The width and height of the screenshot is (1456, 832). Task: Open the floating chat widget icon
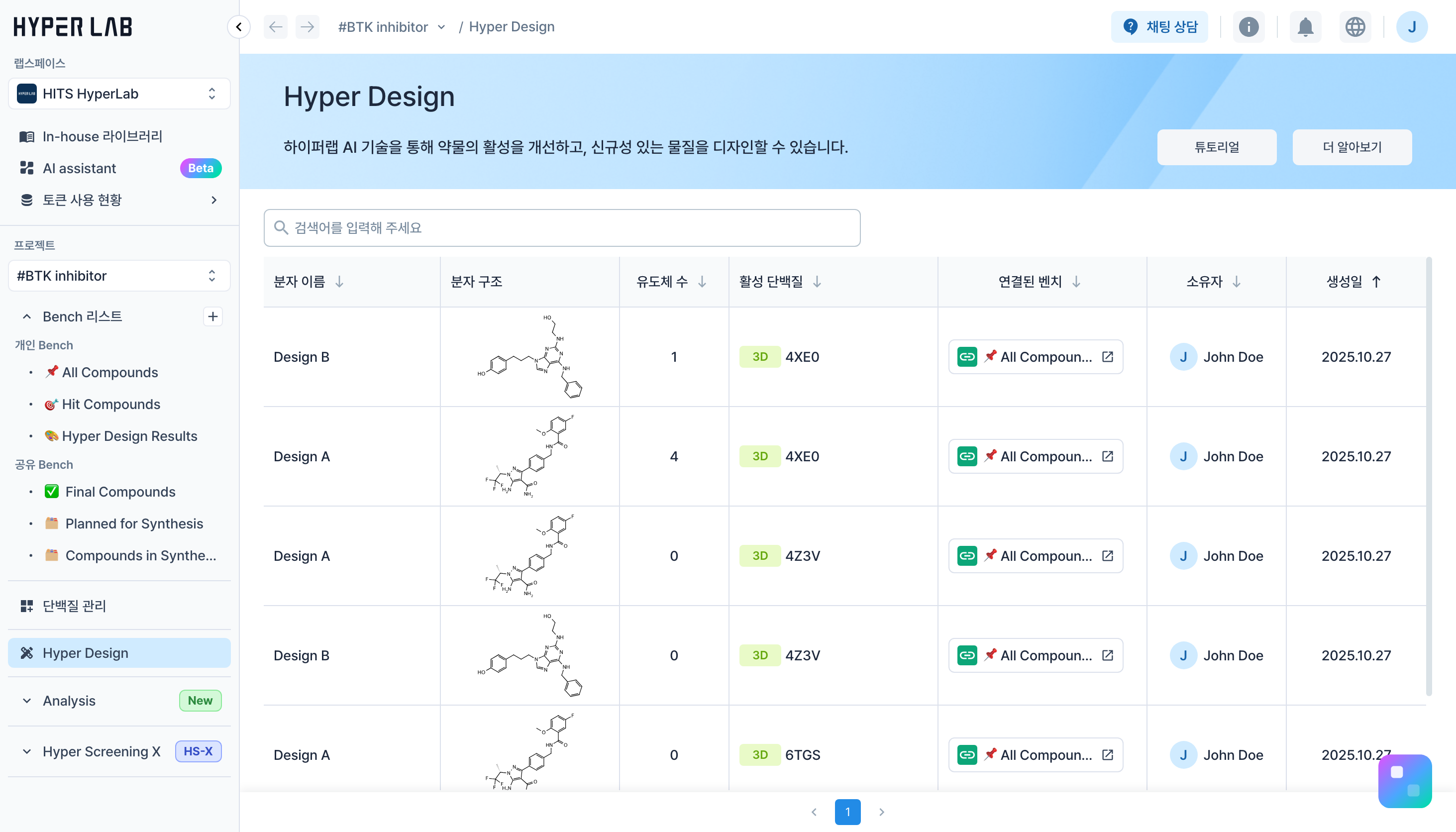click(x=1405, y=781)
